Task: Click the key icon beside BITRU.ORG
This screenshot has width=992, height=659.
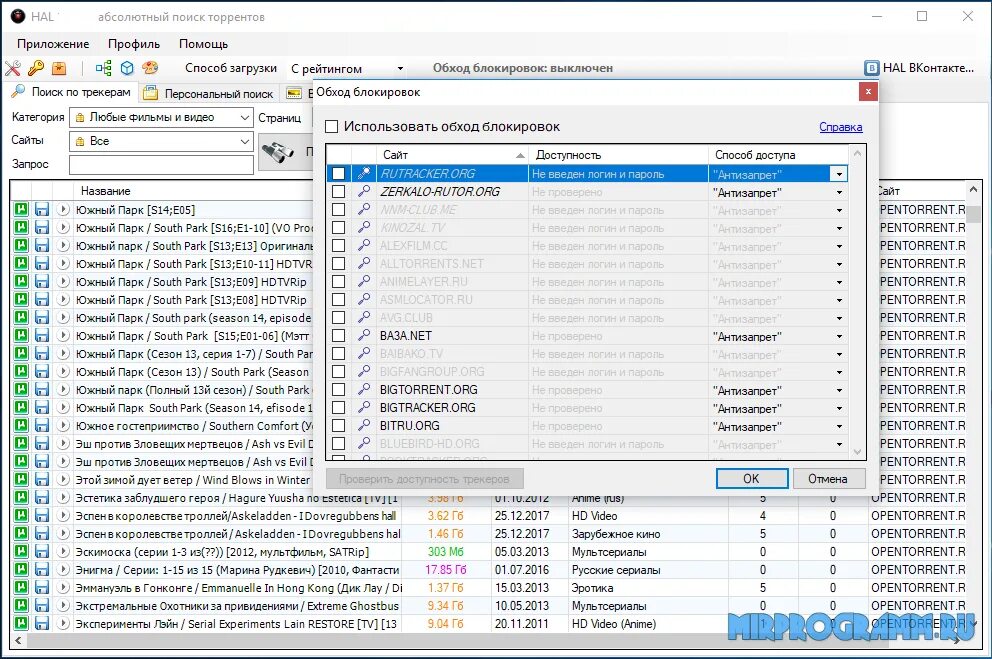Action: (364, 426)
